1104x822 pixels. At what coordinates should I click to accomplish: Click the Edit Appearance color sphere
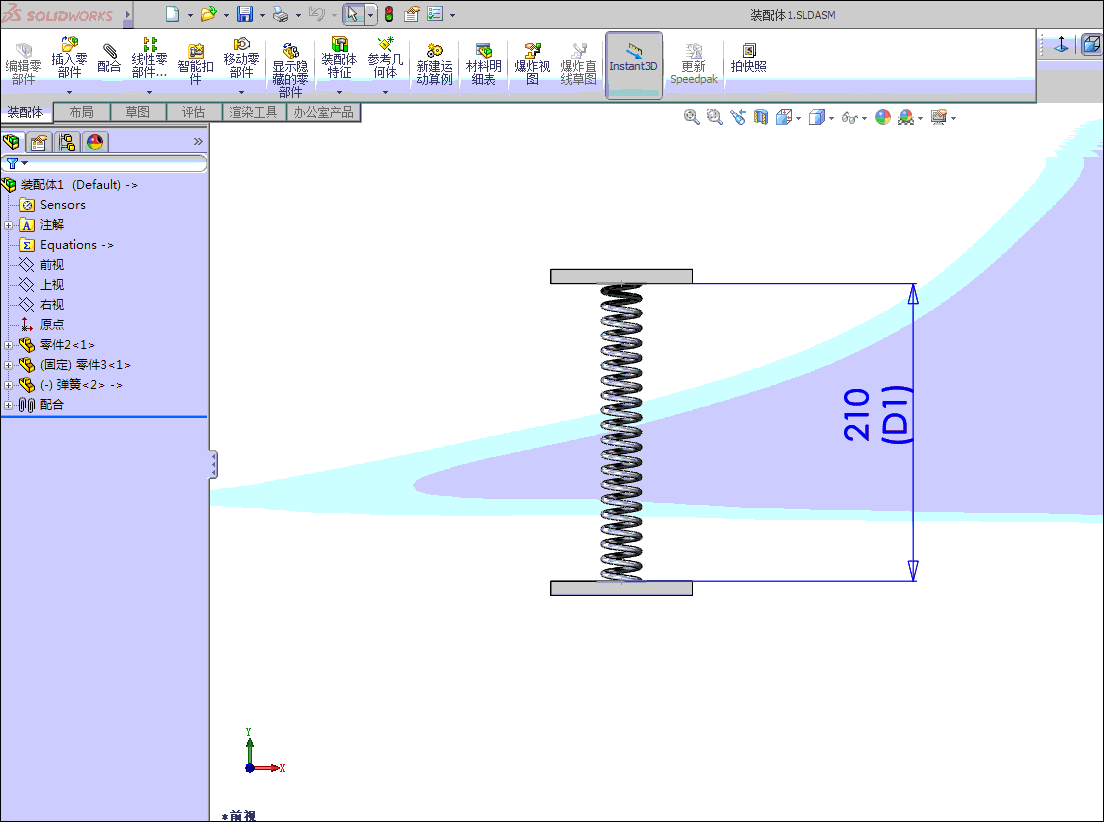coord(883,118)
